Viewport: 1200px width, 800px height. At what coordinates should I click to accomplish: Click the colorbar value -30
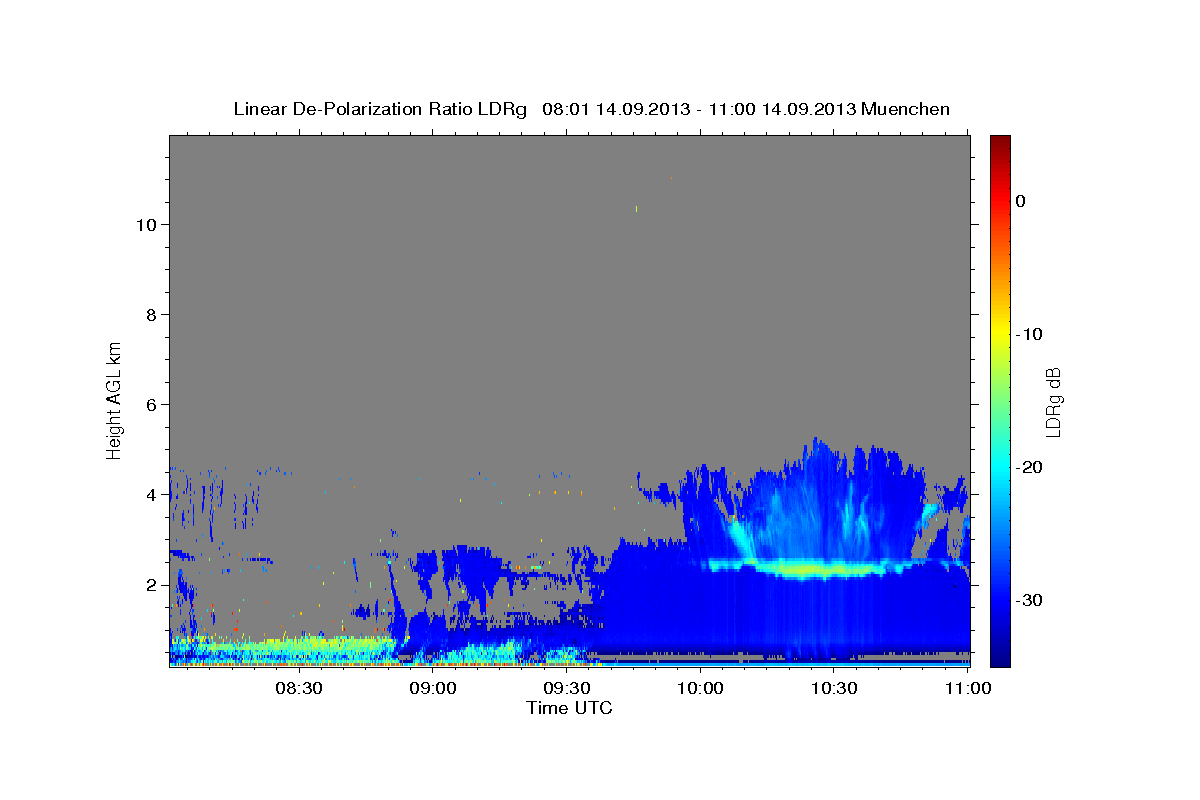pyautogui.click(x=1030, y=600)
